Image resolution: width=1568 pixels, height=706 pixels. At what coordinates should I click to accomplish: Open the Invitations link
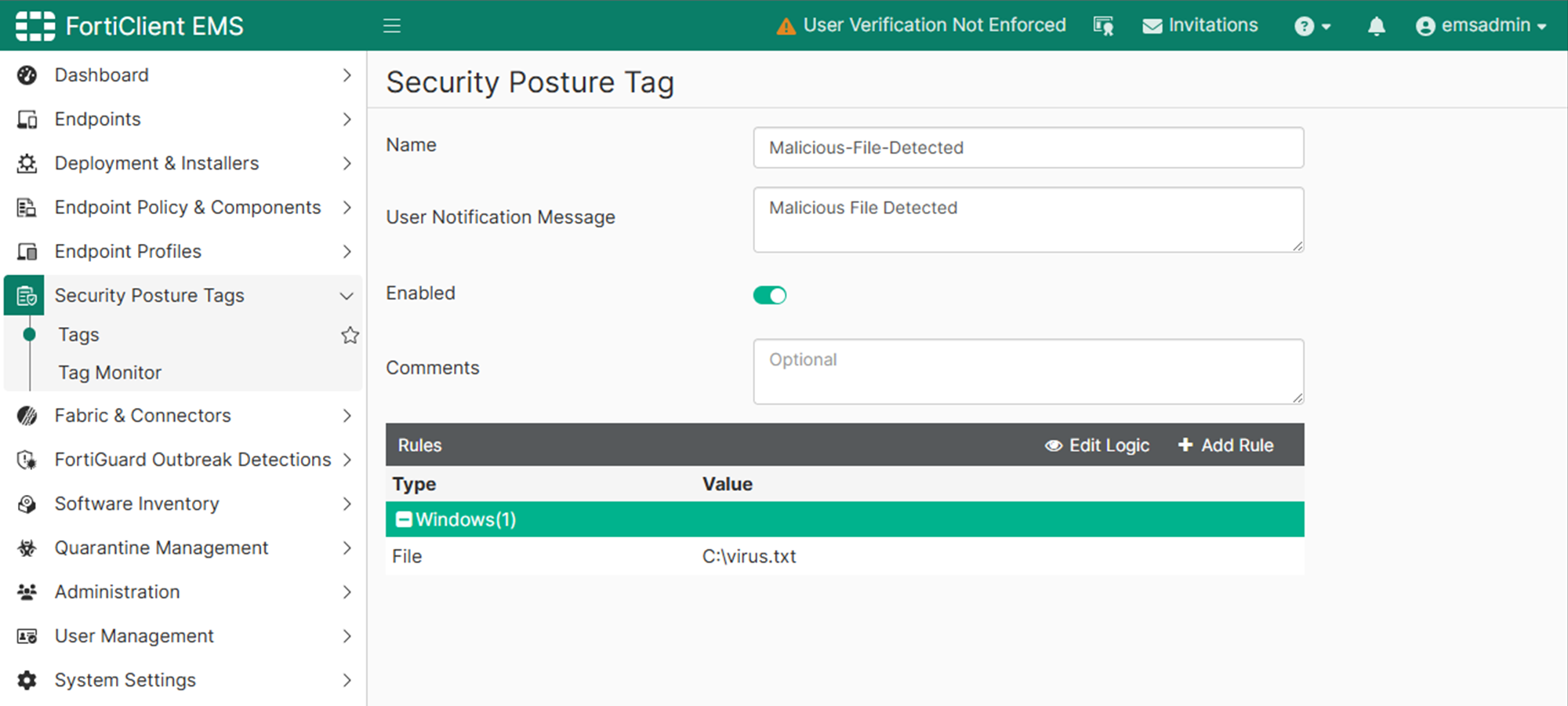[x=1200, y=26]
